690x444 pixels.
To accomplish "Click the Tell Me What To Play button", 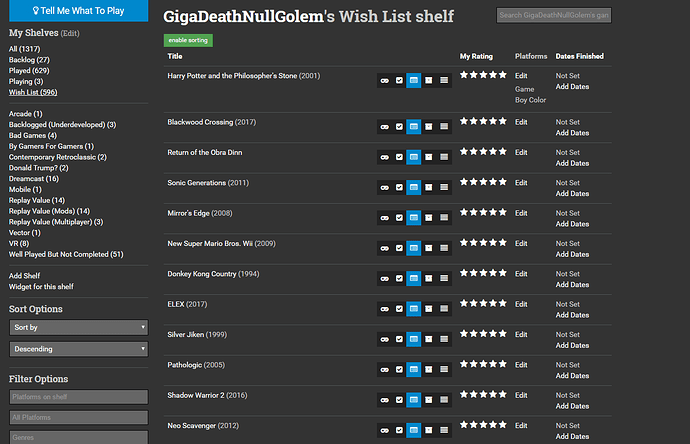I will 79,11.
